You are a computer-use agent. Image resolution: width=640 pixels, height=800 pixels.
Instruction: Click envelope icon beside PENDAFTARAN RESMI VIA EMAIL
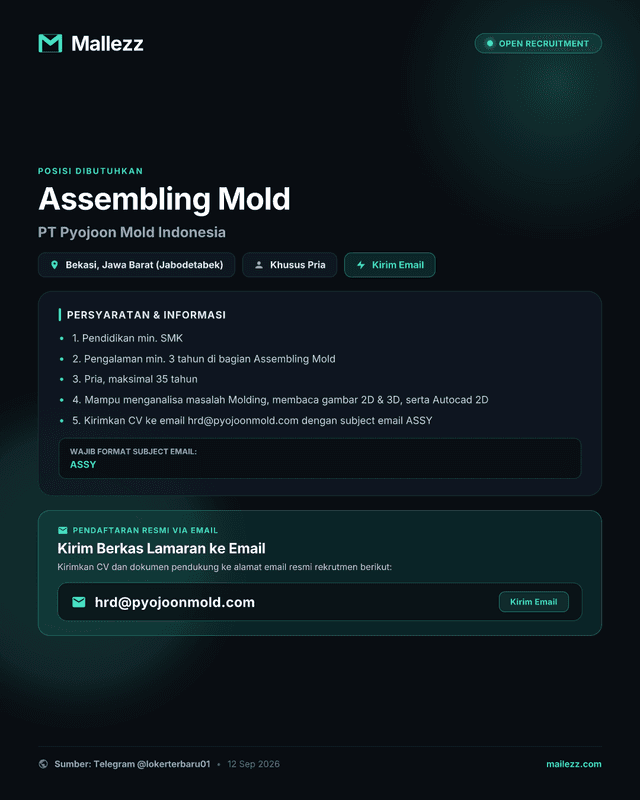pyautogui.click(x=63, y=530)
